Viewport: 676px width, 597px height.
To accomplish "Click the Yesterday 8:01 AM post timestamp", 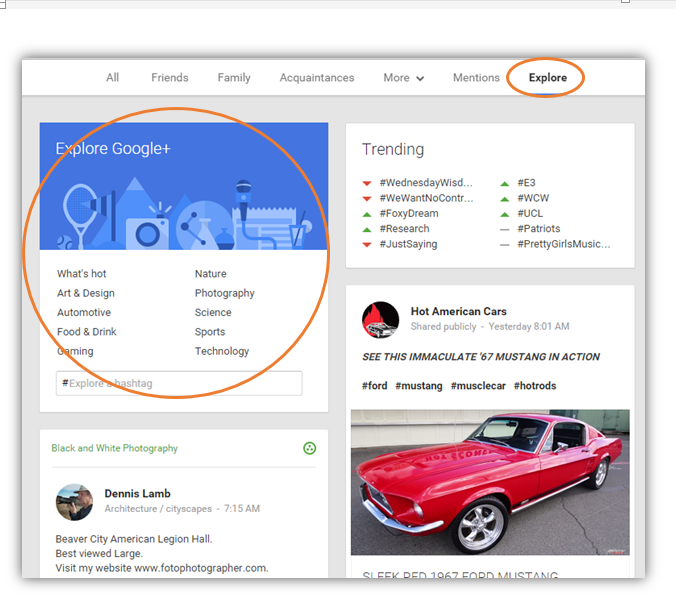I will point(529,326).
